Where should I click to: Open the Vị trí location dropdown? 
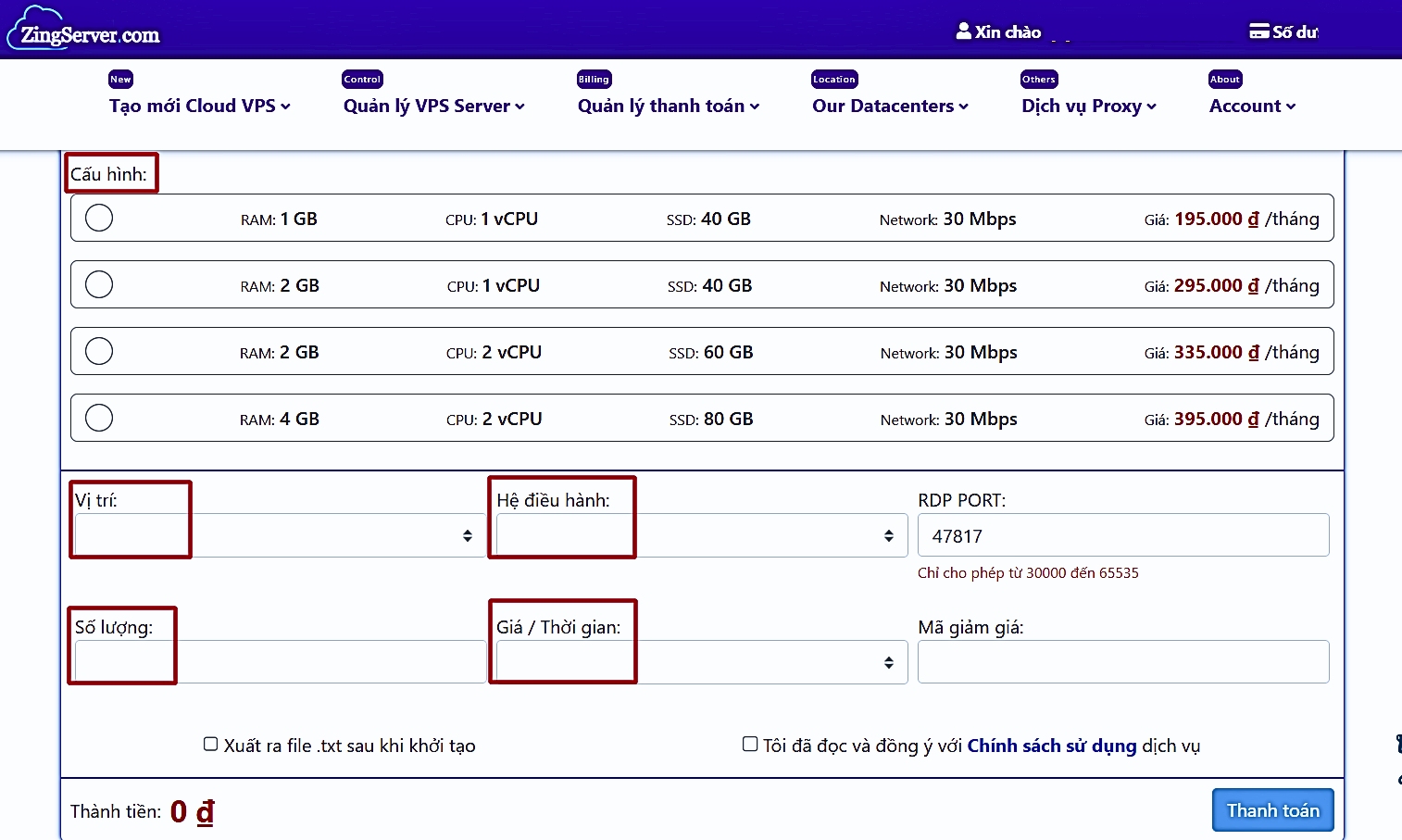(281, 535)
